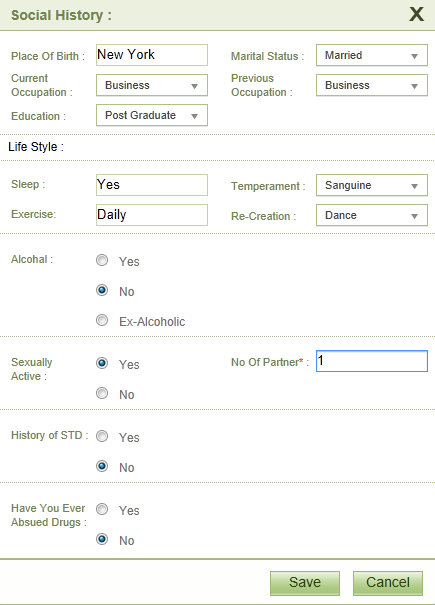
Task: Open the Re-Creation dropdown showing Dance
Action: pos(372,215)
